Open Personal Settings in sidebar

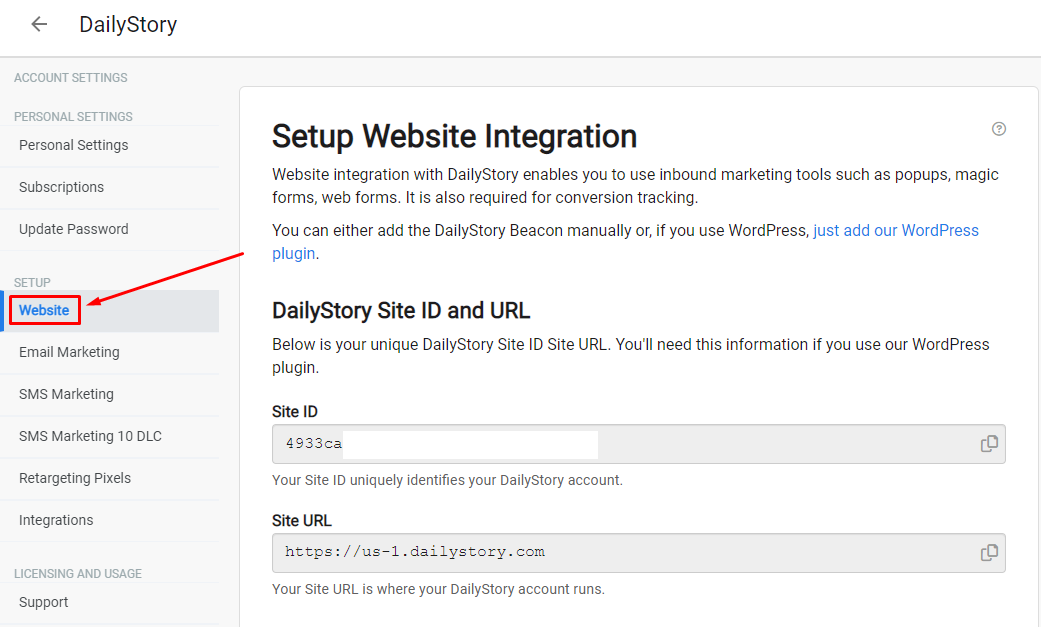(x=110, y=145)
